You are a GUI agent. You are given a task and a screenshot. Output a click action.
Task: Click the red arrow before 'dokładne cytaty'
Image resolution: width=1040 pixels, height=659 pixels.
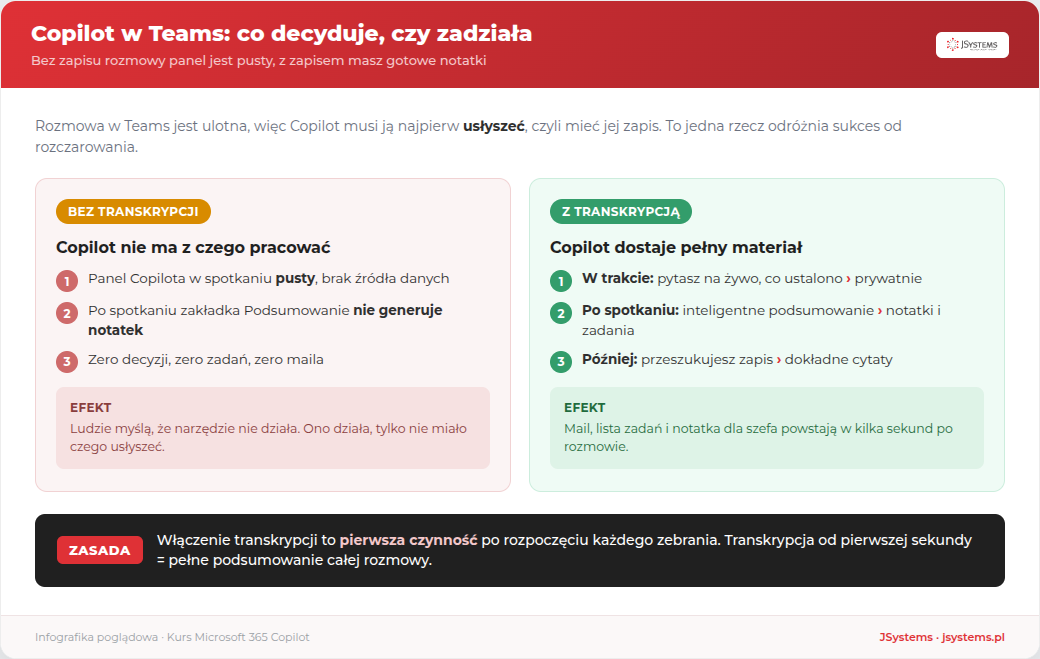coord(779,360)
